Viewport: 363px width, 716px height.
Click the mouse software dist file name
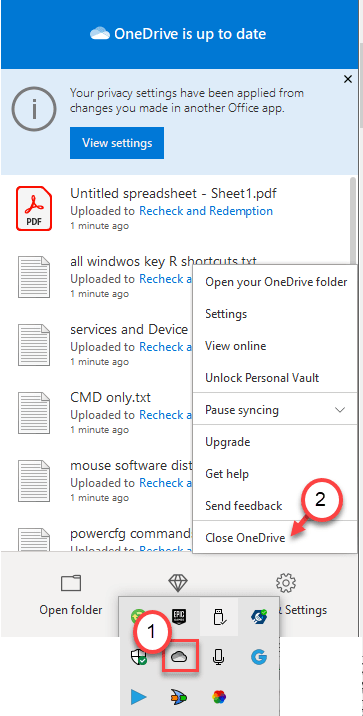point(132,466)
